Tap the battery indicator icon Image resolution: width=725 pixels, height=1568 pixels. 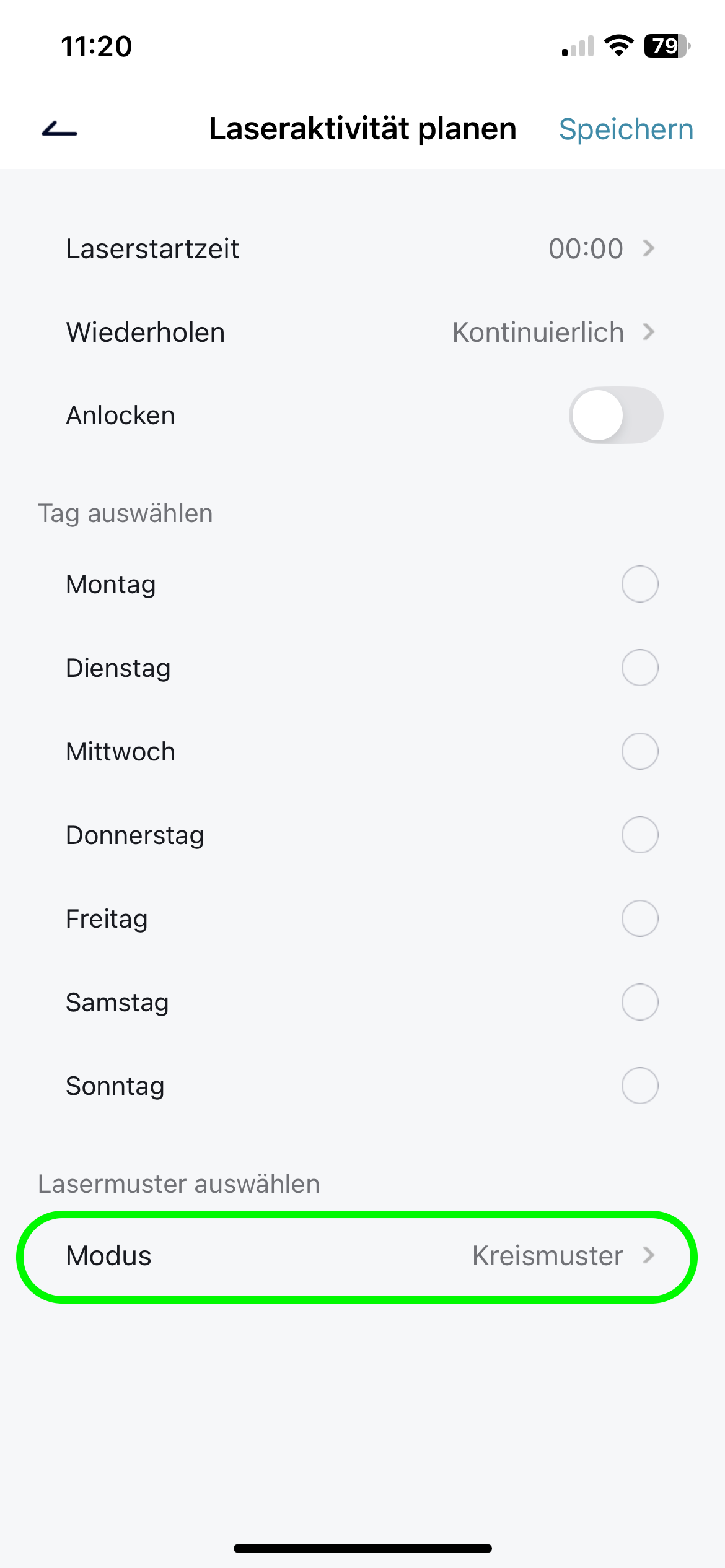[x=667, y=46]
